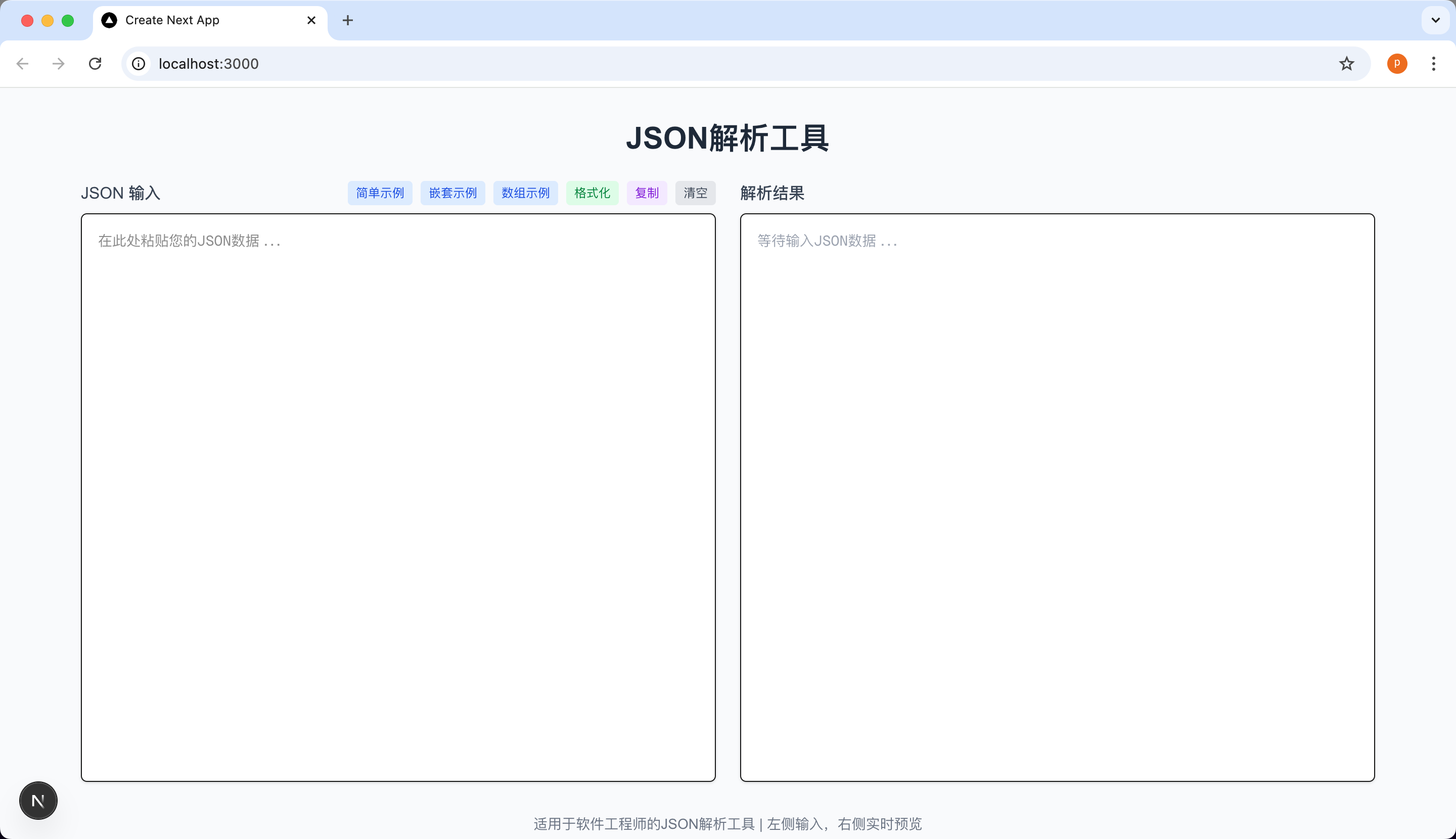Screen dimensions: 1456x839
Task: Click the back navigation arrow
Action: point(22,63)
